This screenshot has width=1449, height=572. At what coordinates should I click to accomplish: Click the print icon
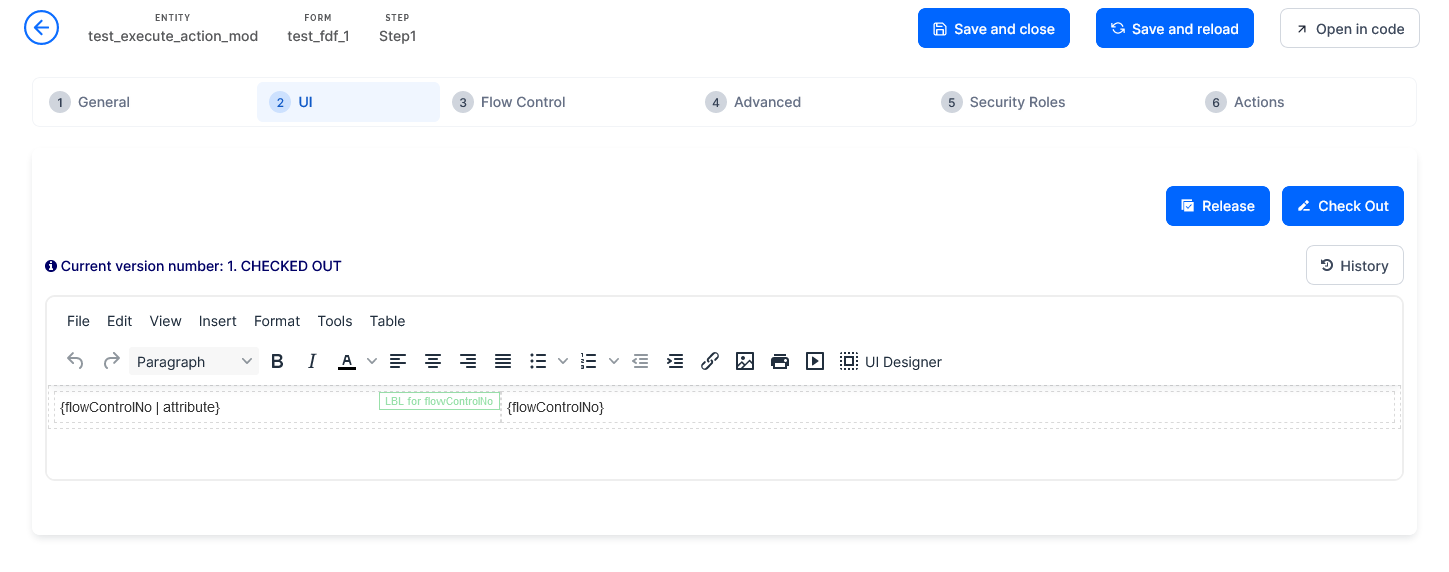point(780,362)
